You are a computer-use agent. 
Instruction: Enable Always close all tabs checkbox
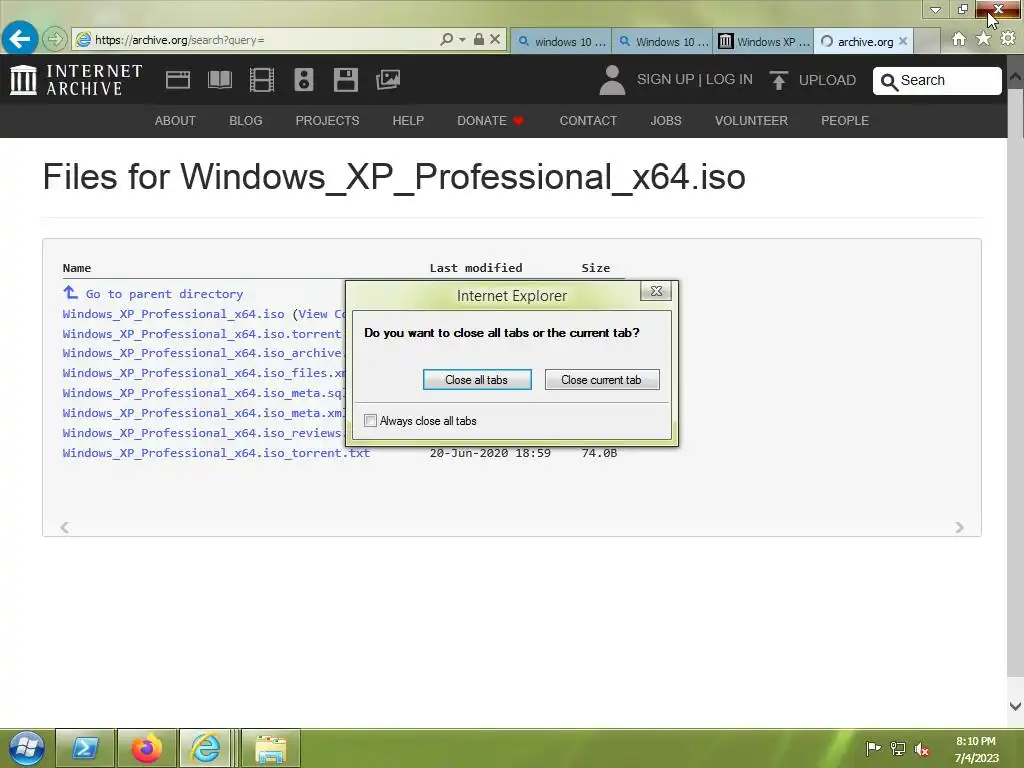(x=370, y=421)
